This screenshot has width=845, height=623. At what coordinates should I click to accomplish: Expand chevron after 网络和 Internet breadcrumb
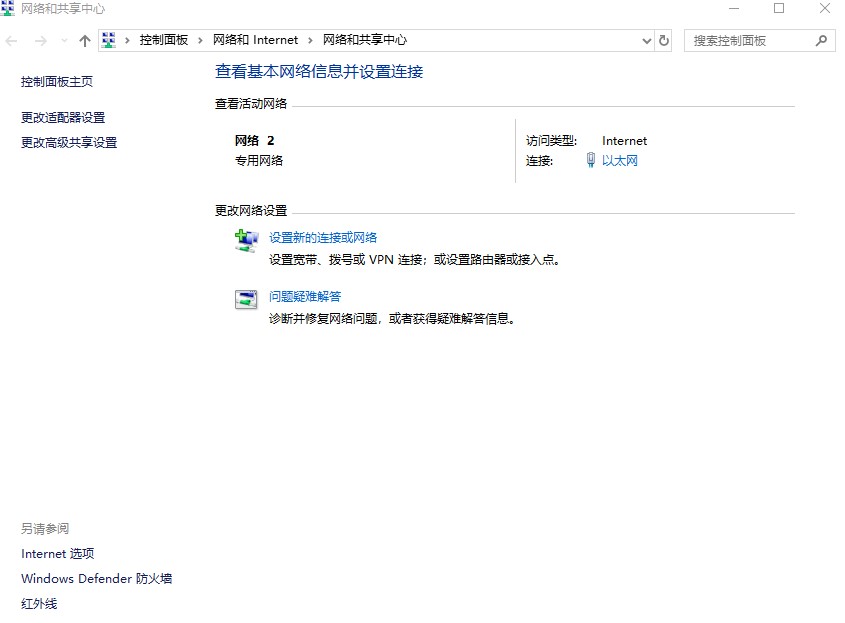310,40
